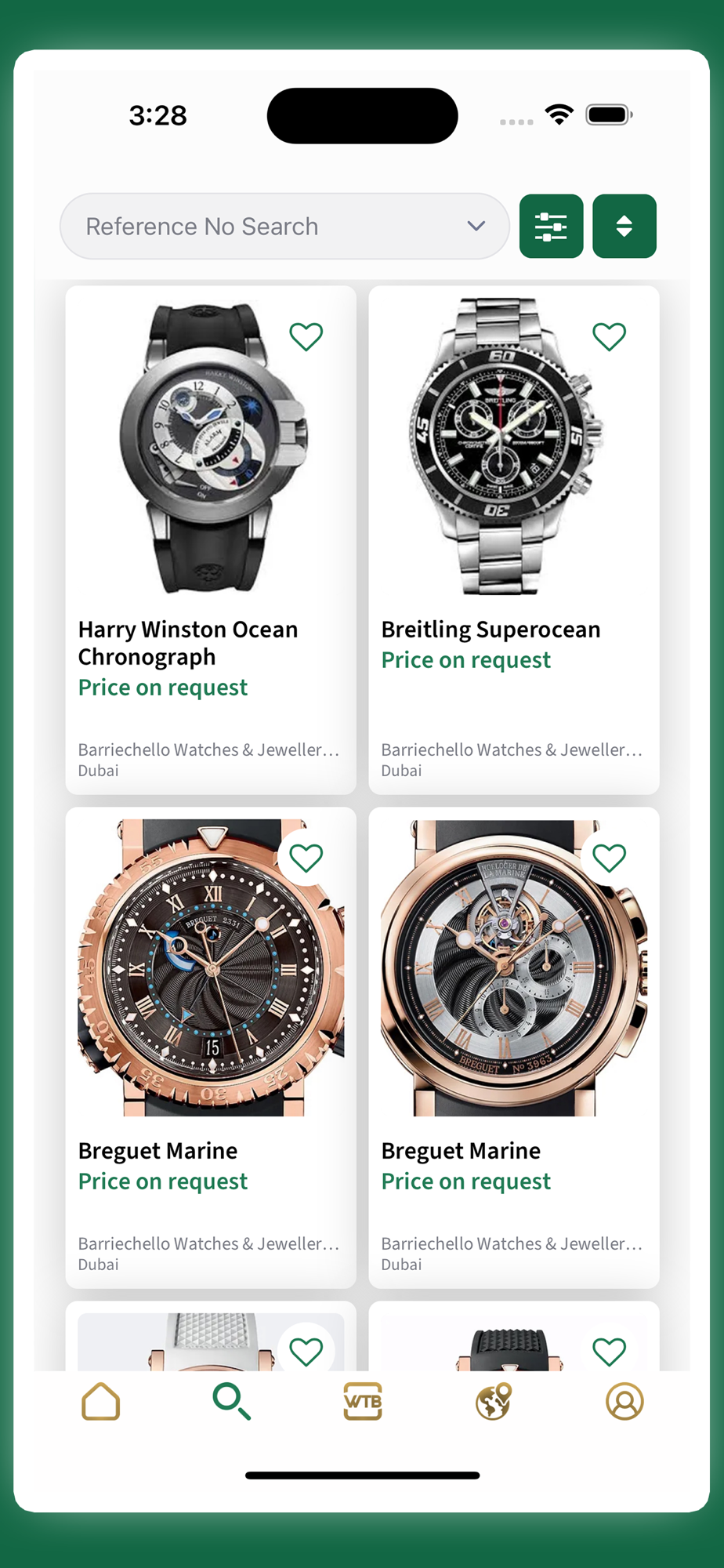The height and width of the screenshot is (1568, 724).
Task: Open the sort order button
Action: point(624,226)
